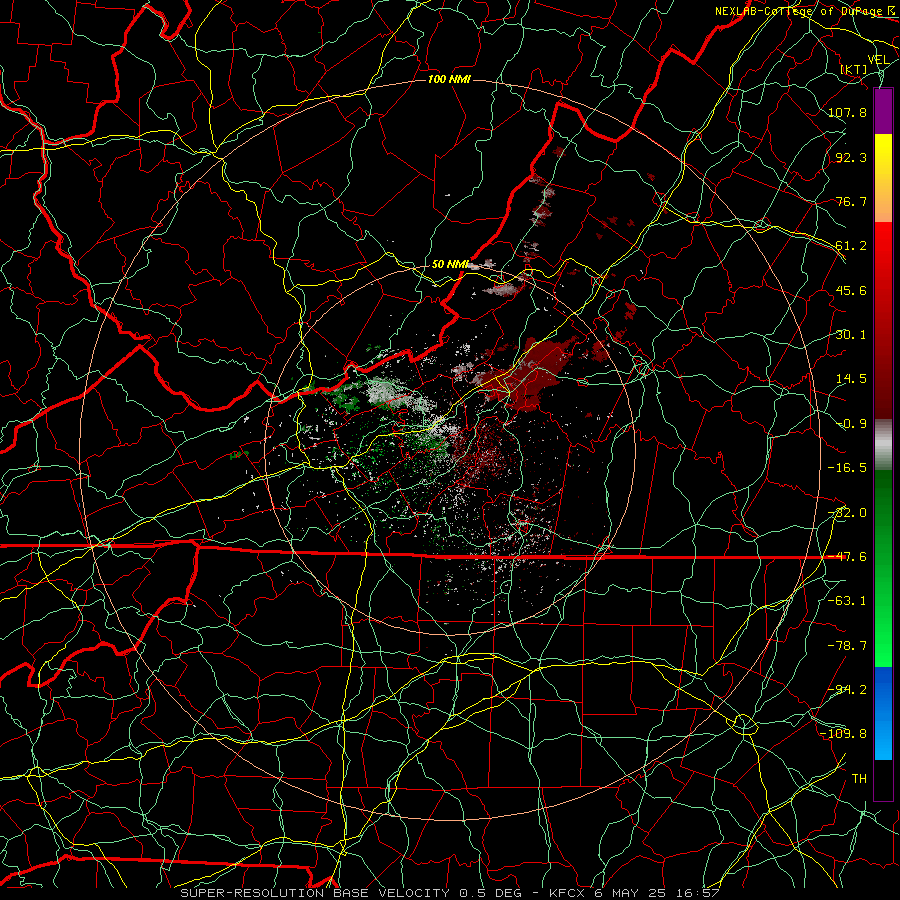Image resolution: width=900 pixels, height=900 pixels.
Task: Select the 76.7 scale value
Action: pyautogui.click(x=851, y=201)
